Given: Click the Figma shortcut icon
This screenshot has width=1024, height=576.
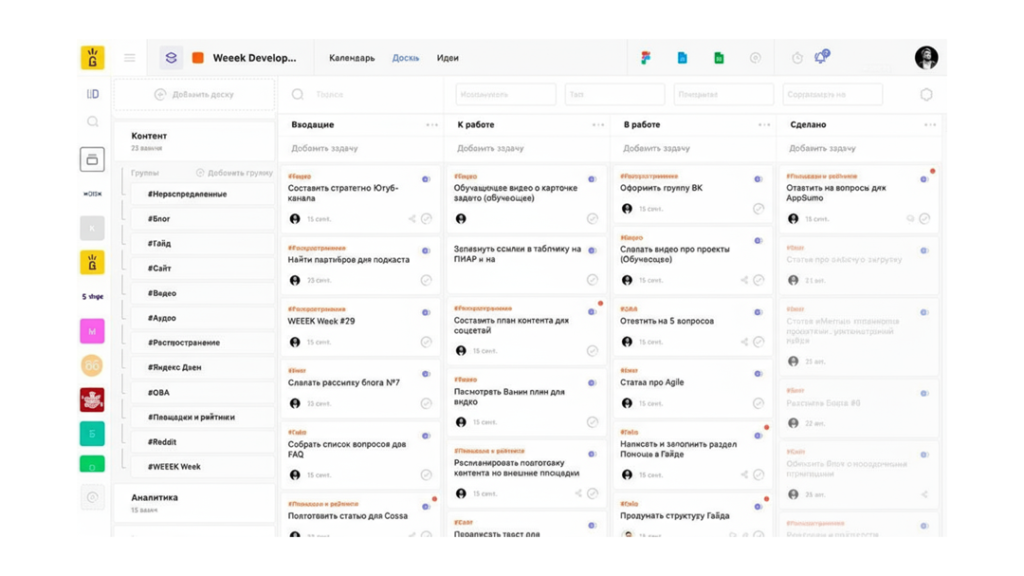Looking at the screenshot, I should pyautogui.click(x=646, y=58).
